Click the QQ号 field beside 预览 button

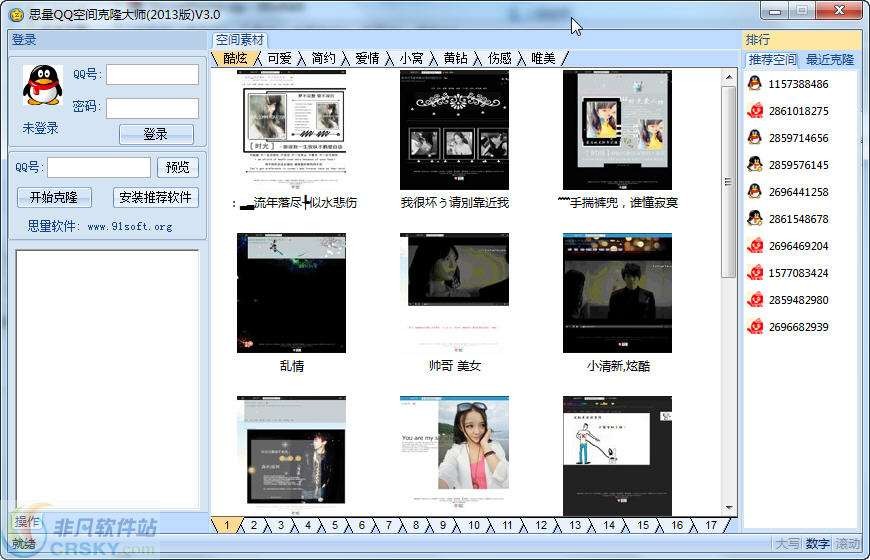[99, 167]
